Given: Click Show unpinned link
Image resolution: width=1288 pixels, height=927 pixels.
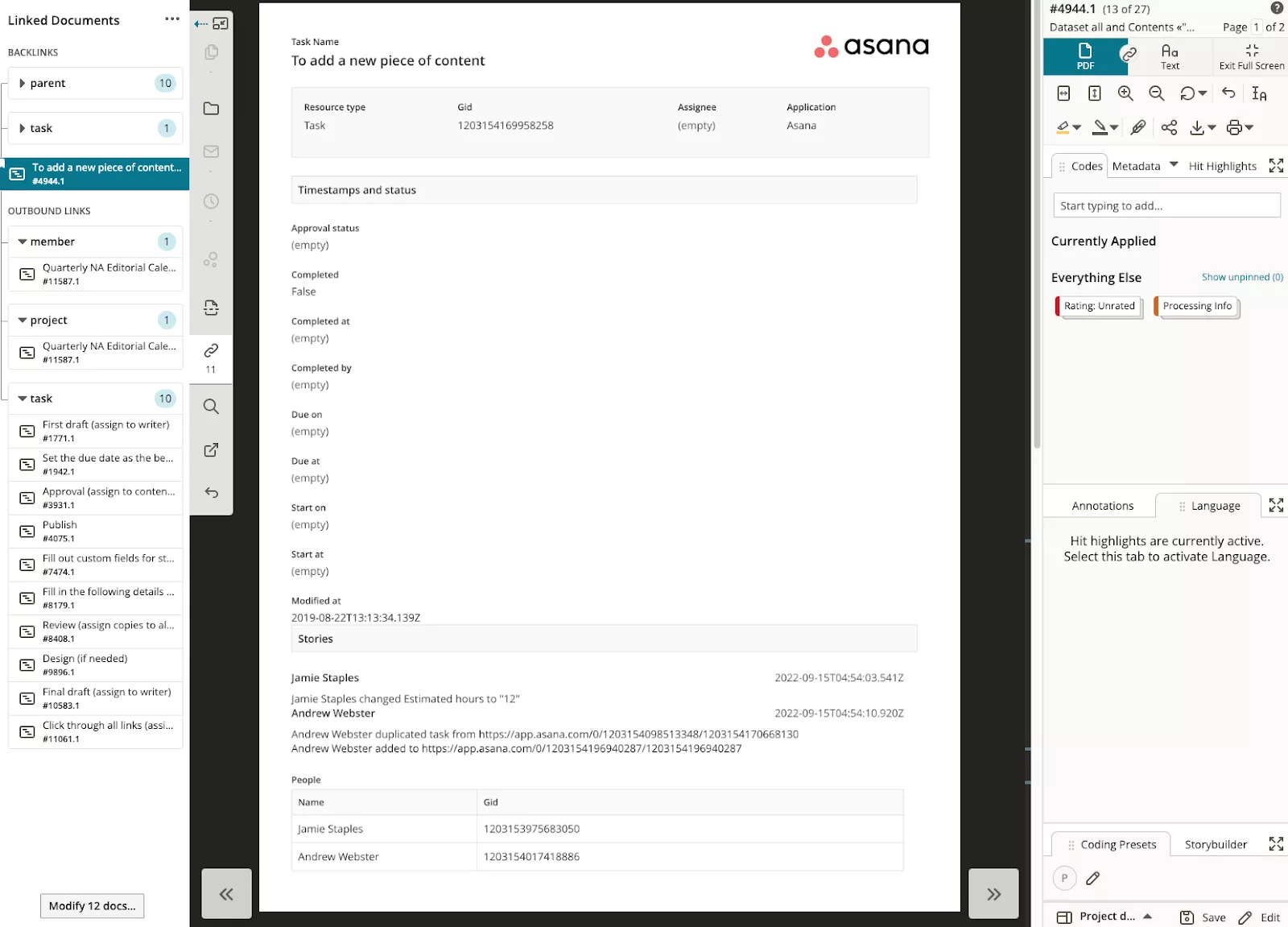Looking at the screenshot, I should click(x=1242, y=277).
